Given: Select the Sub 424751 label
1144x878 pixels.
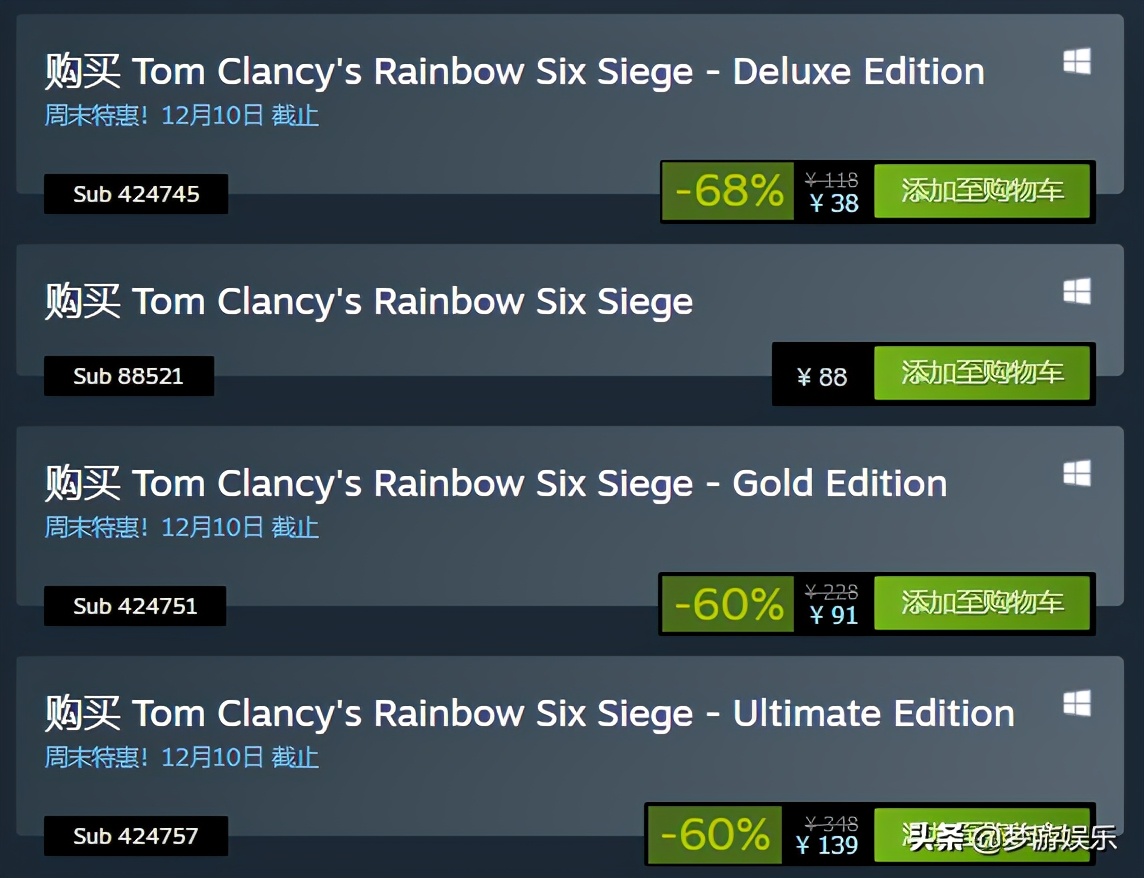Looking at the screenshot, I should tap(135, 605).
